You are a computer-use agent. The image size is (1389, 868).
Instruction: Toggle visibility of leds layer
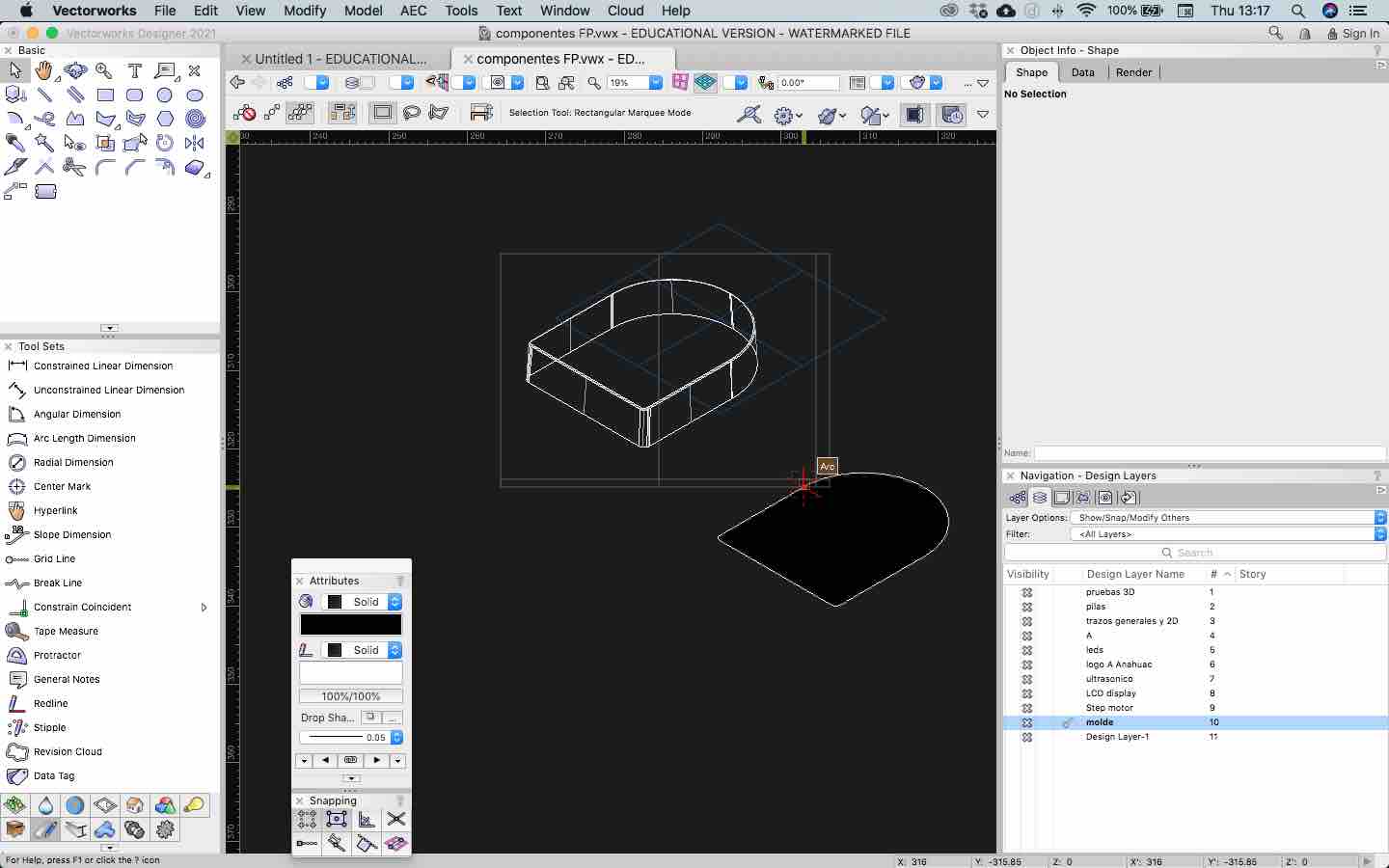[1027, 650]
